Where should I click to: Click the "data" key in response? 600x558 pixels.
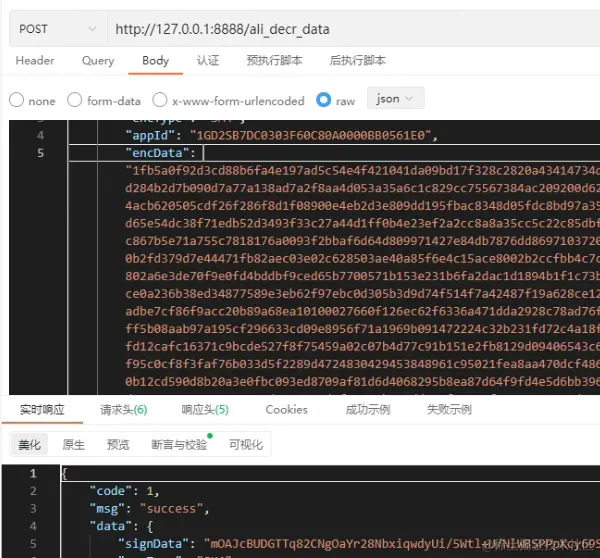(x=111, y=526)
